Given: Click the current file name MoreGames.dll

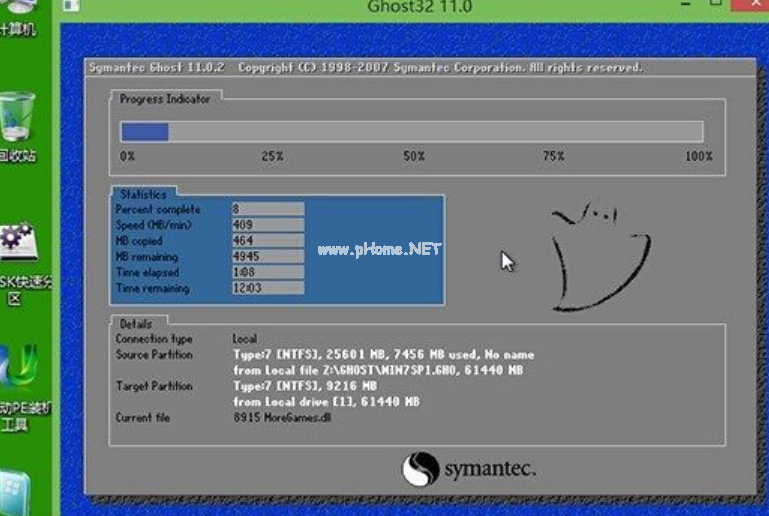Looking at the screenshot, I should (x=296, y=418).
